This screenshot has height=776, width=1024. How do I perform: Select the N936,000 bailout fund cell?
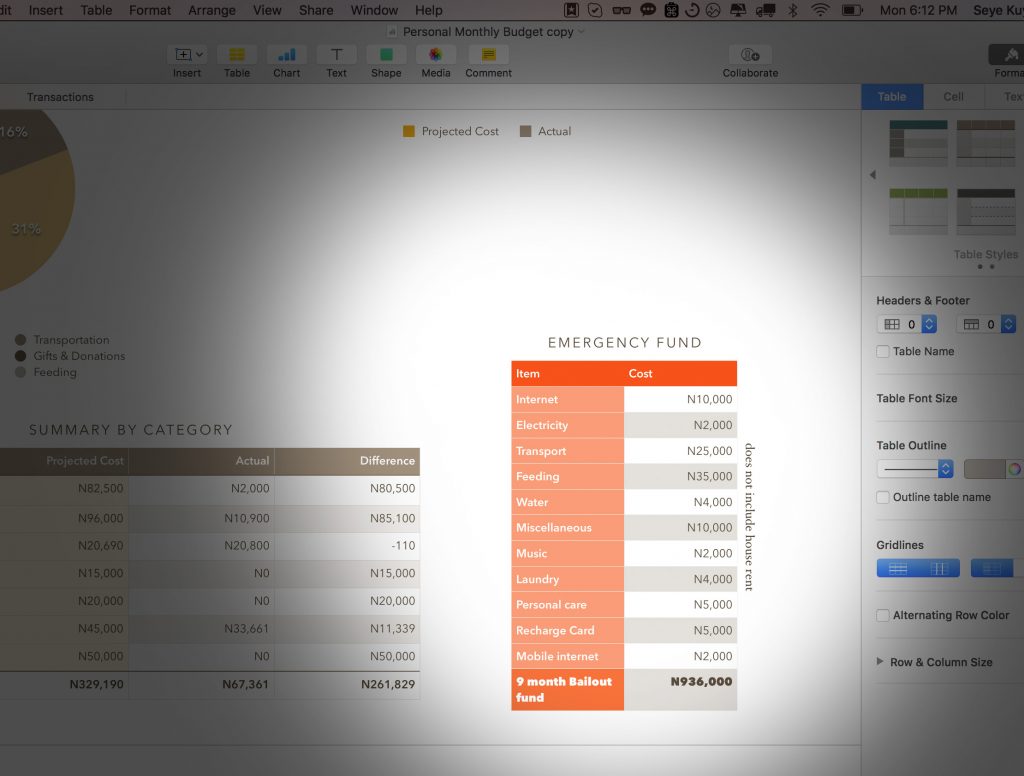tap(680, 689)
